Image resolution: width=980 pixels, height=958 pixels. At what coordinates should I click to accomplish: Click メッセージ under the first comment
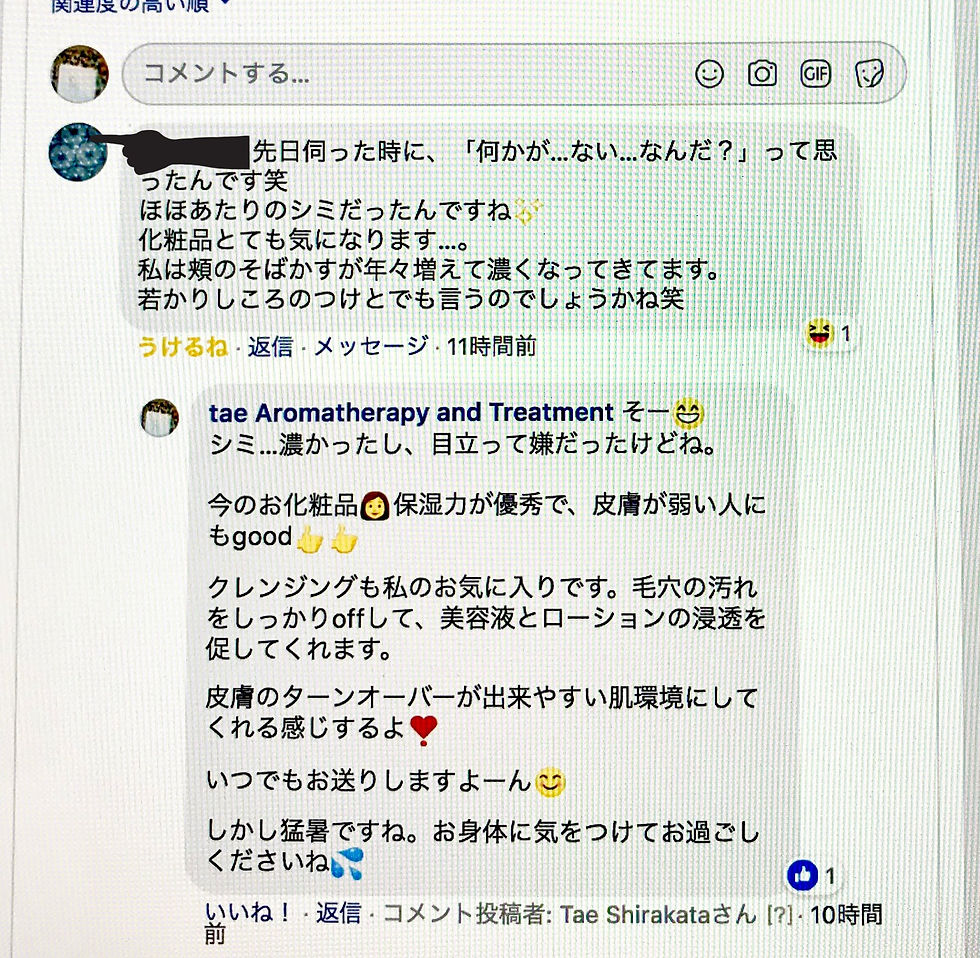tap(371, 346)
